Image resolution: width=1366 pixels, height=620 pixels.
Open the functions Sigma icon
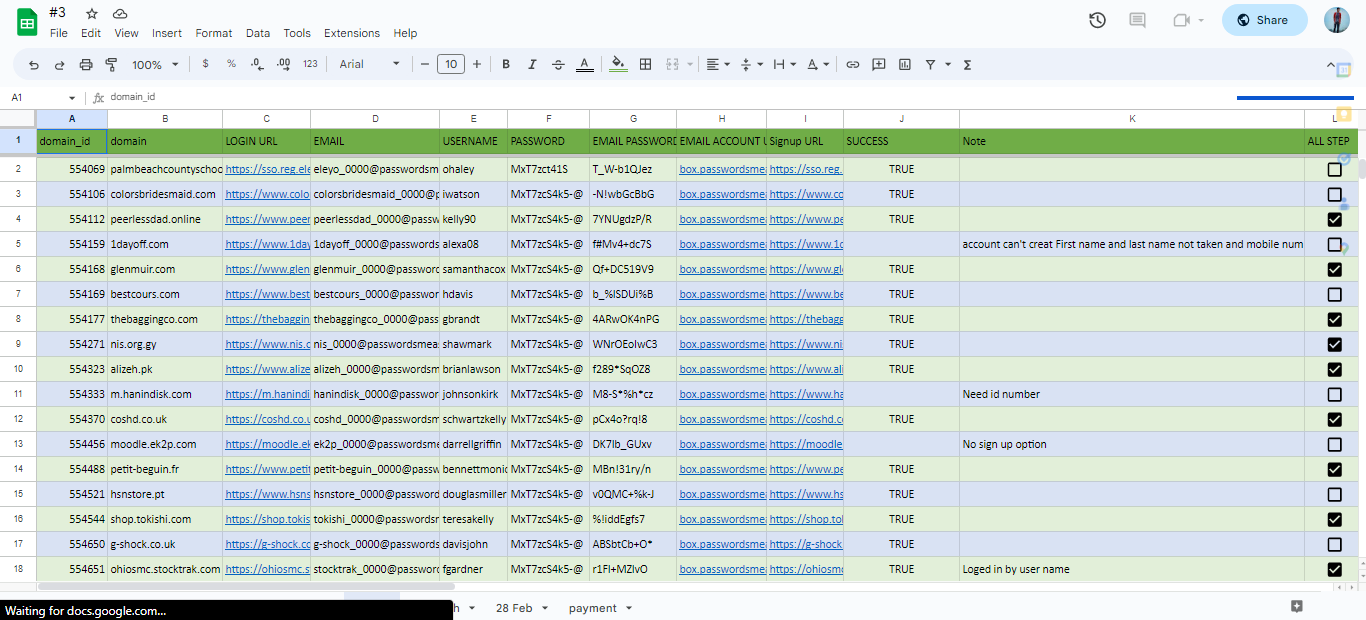click(966, 64)
